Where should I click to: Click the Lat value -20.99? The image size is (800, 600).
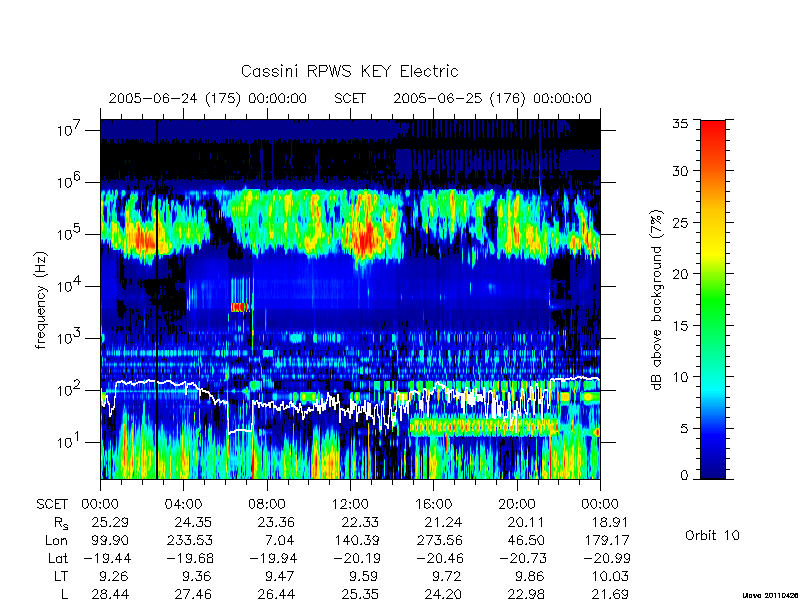click(607, 559)
